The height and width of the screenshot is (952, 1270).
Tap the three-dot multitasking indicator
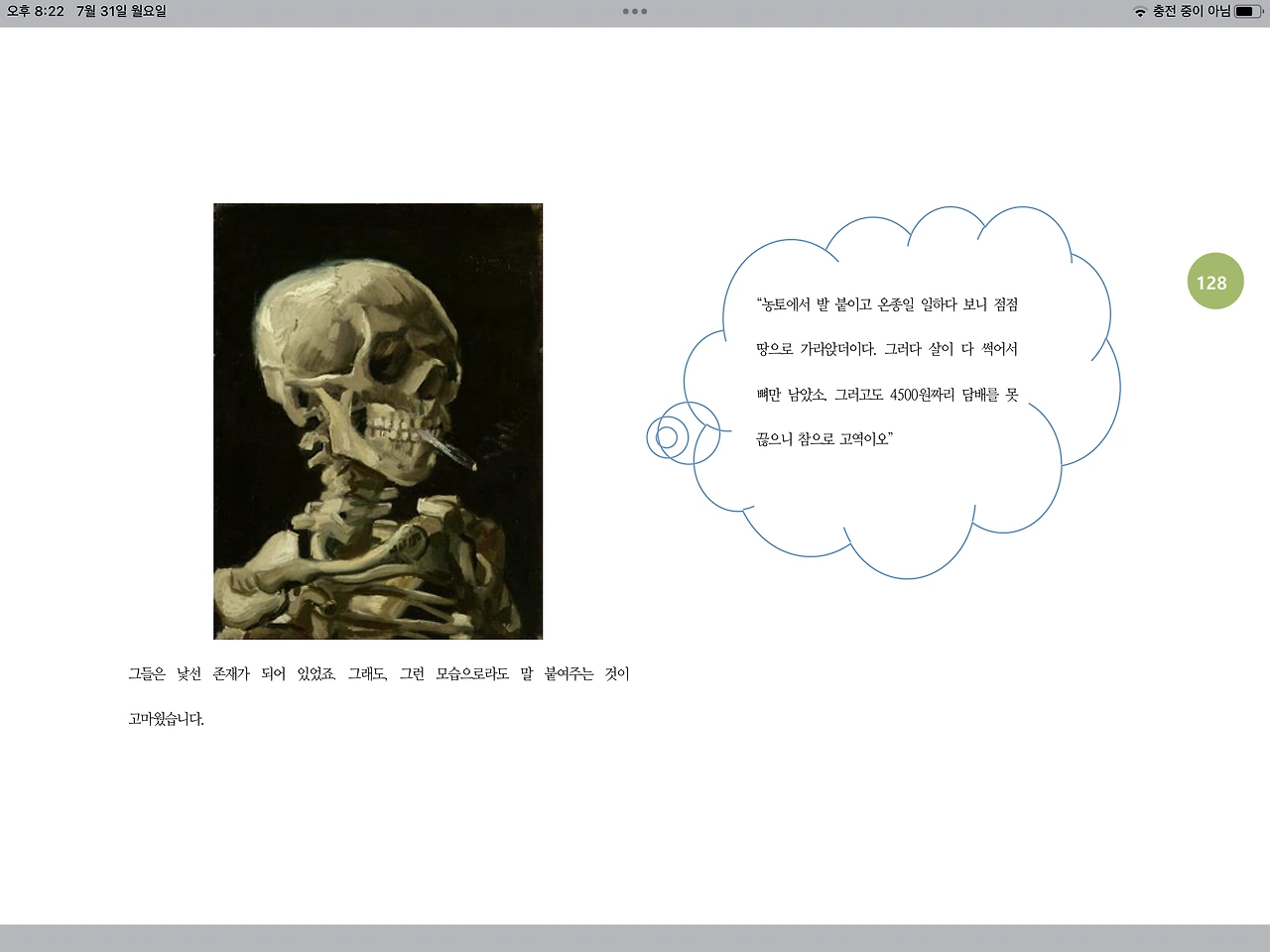(x=634, y=12)
